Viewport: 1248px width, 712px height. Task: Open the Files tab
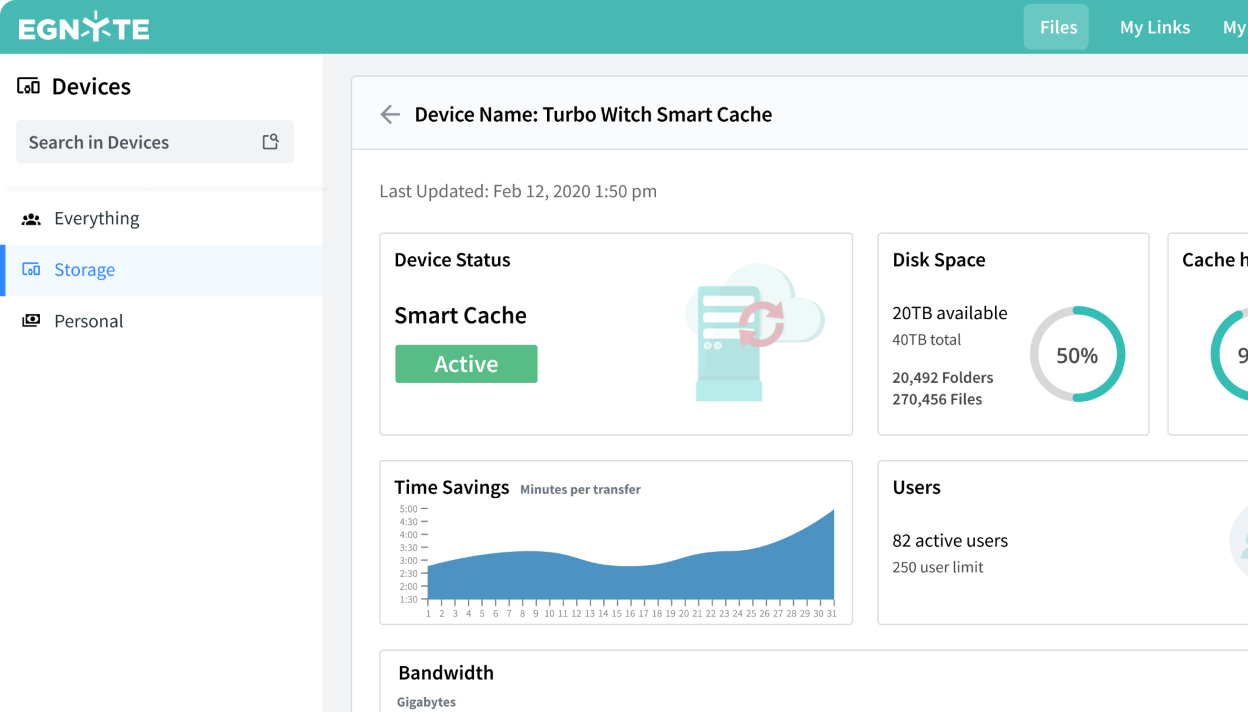pyautogui.click(x=1057, y=27)
